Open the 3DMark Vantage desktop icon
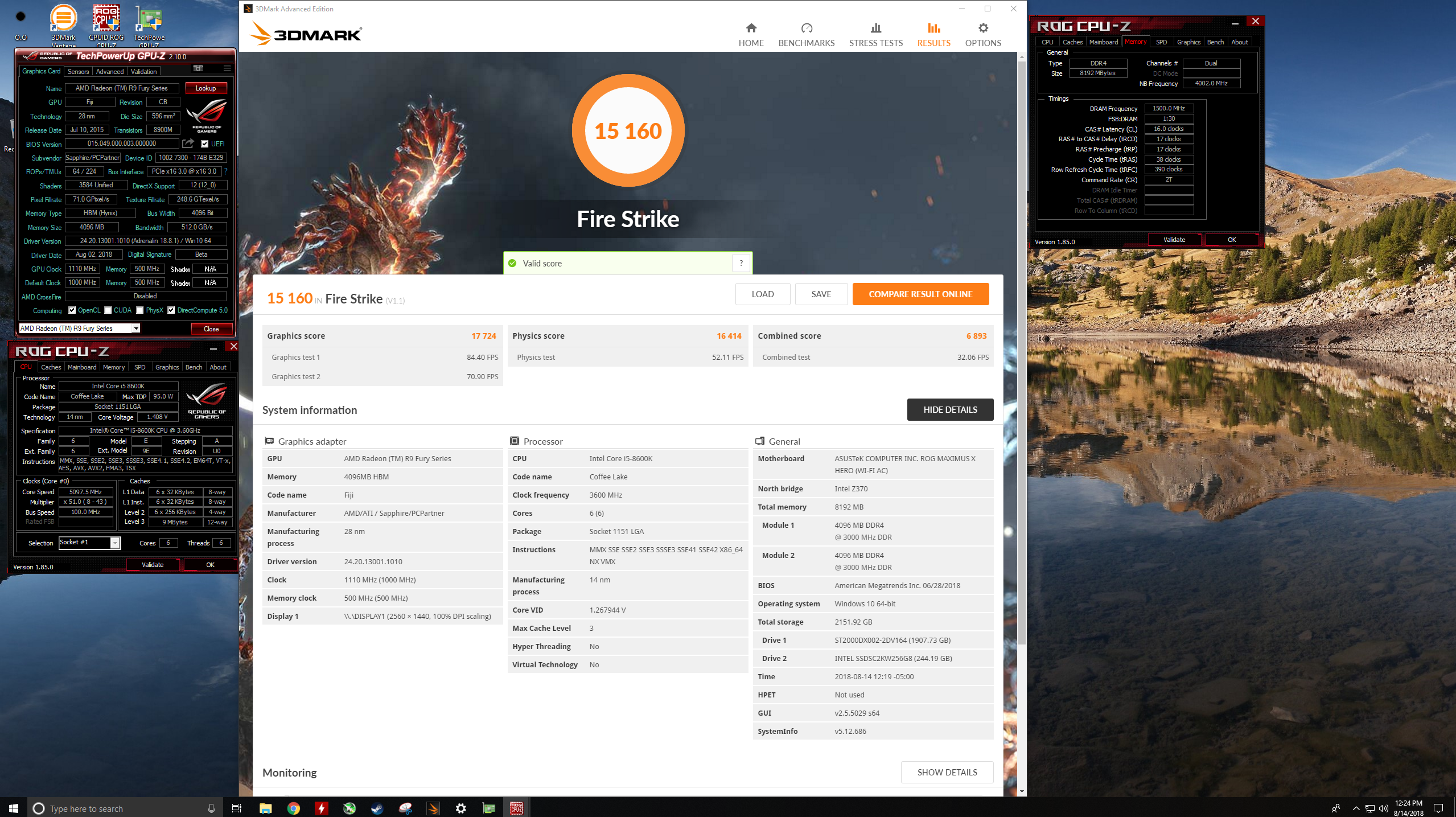Viewport: 1456px width, 817px height. coord(63,26)
